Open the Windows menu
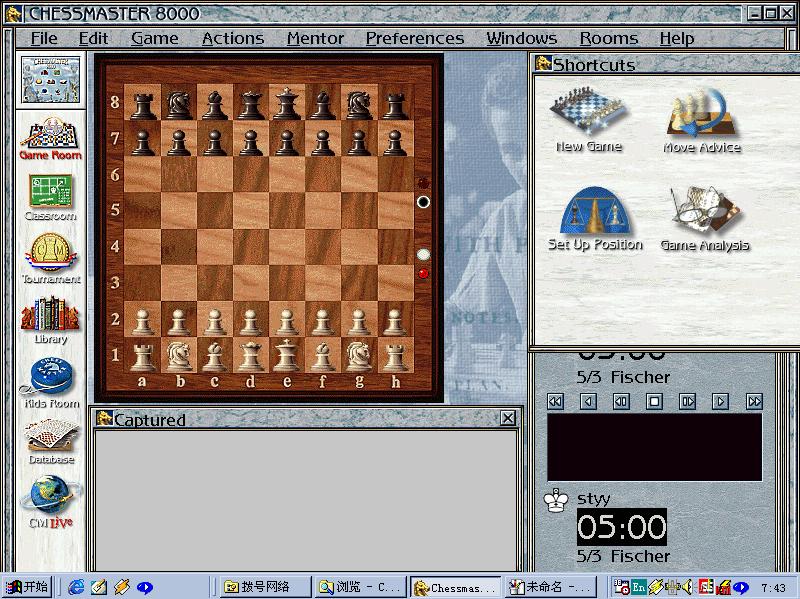This screenshot has height=599, width=800. click(x=521, y=38)
